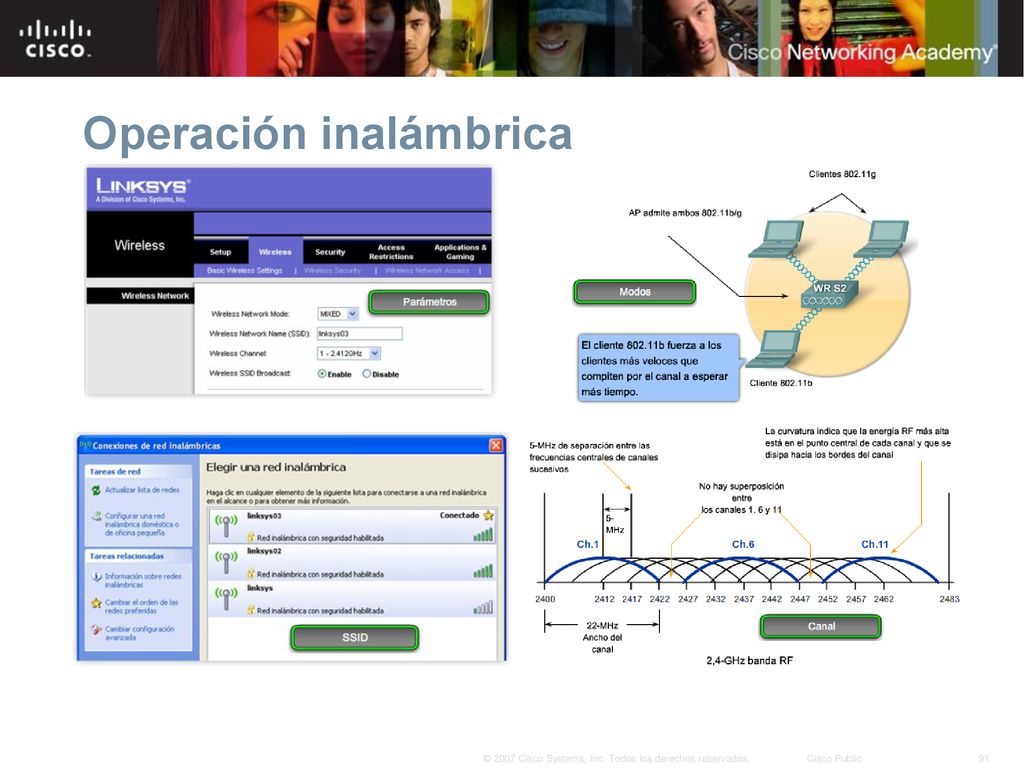
Task: Open Cambiar configuración avanzada link
Action: [x=139, y=633]
